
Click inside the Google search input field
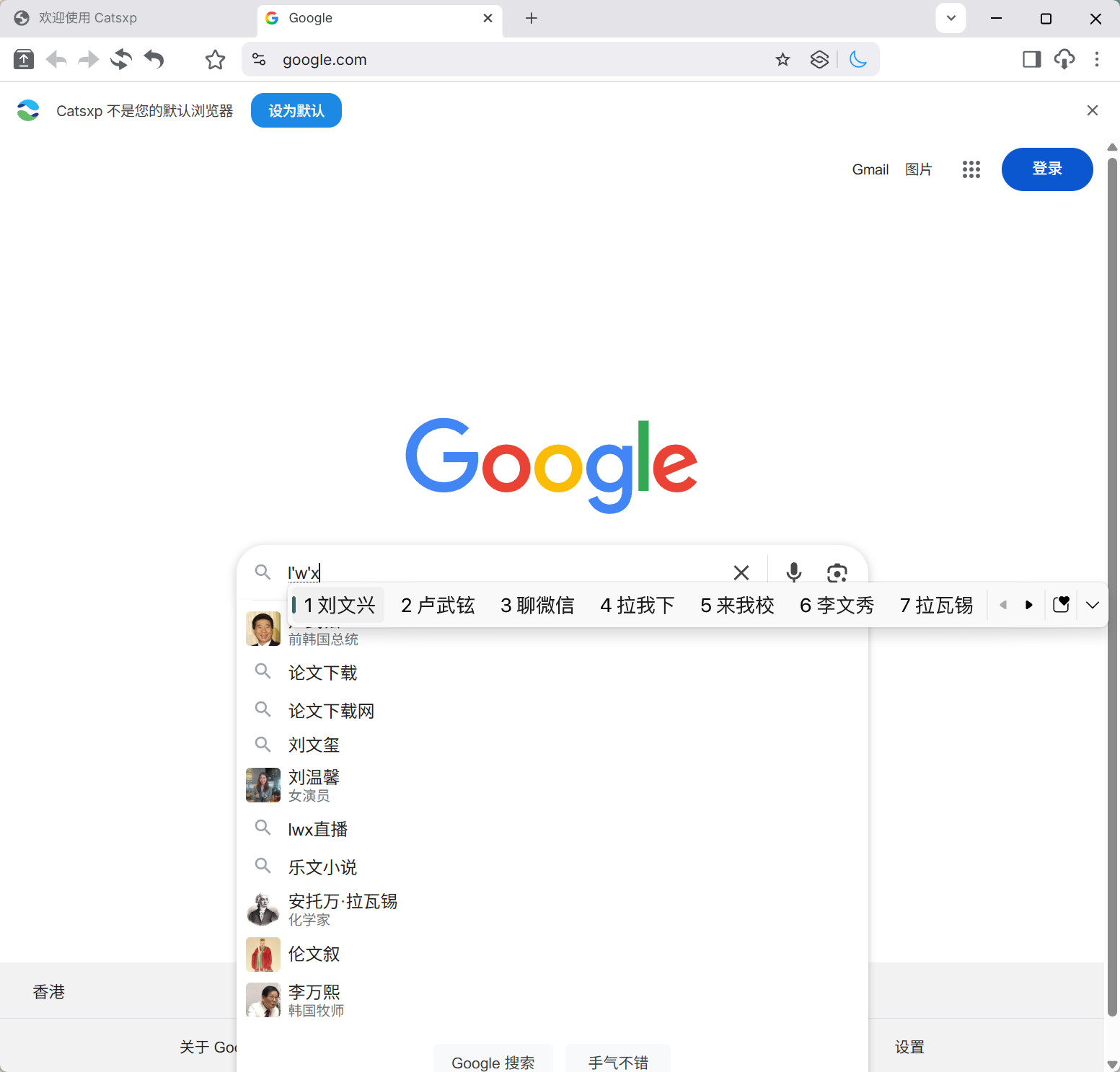point(505,572)
